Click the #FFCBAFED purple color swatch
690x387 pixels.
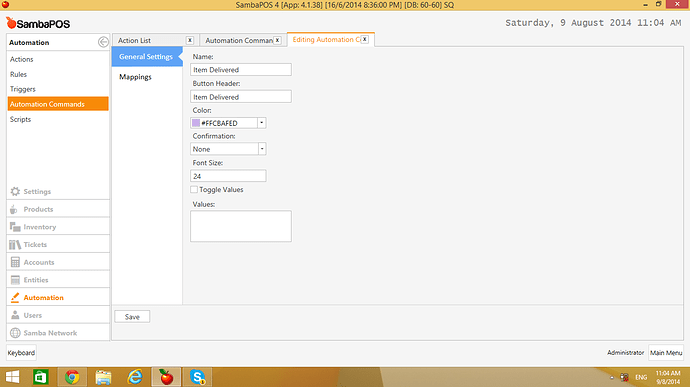(x=196, y=123)
